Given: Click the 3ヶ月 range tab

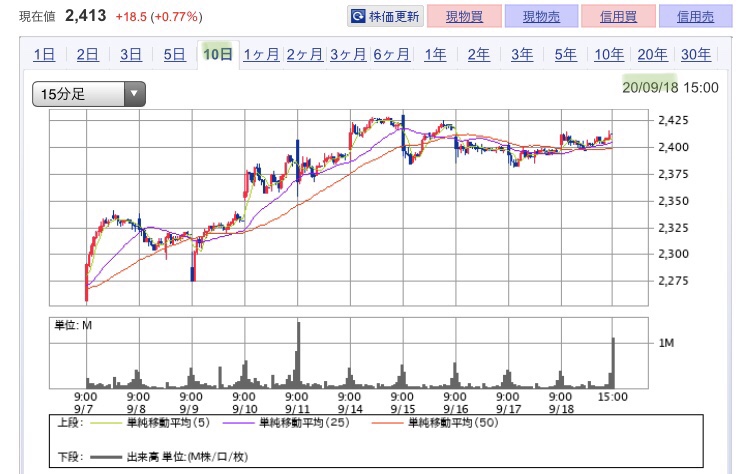Looking at the screenshot, I should (x=348, y=54).
